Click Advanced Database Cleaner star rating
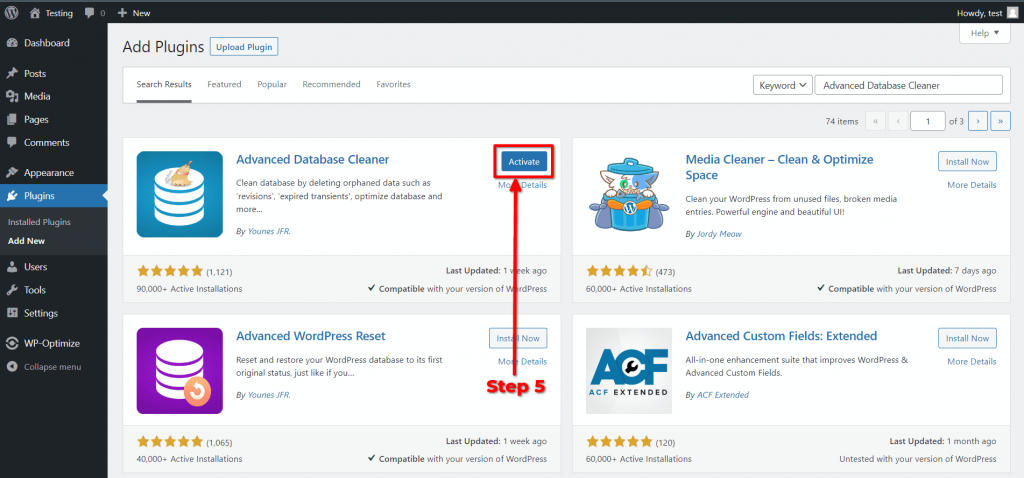Image resolution: width=1024 pixels, height=478 pixels. click(170, 271)
